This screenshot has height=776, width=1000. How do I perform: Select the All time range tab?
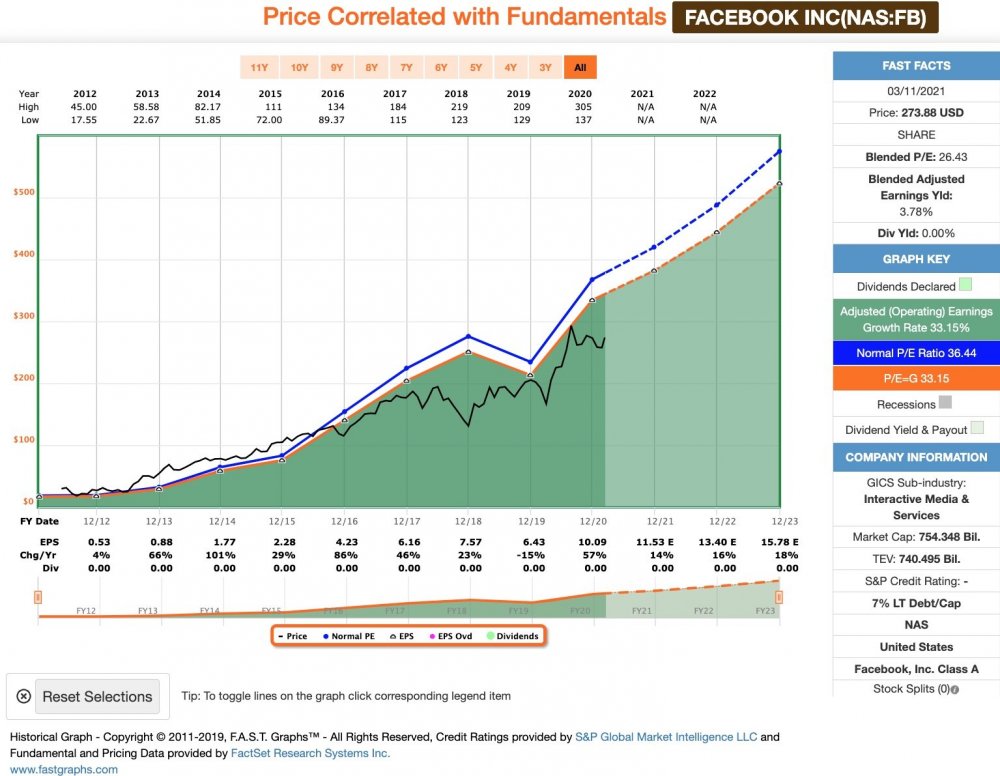point(579,68)
